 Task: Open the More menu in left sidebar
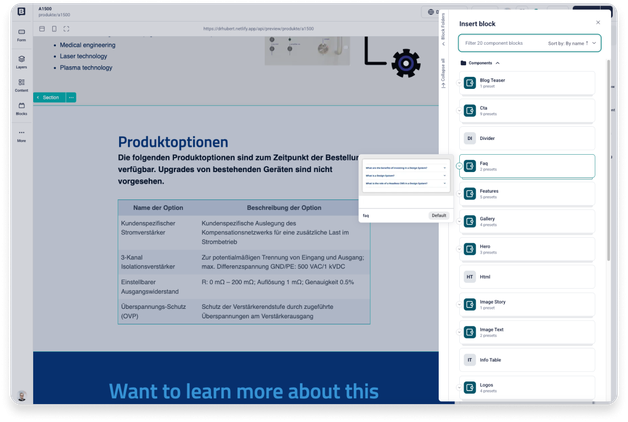click(x=21, y=136)
